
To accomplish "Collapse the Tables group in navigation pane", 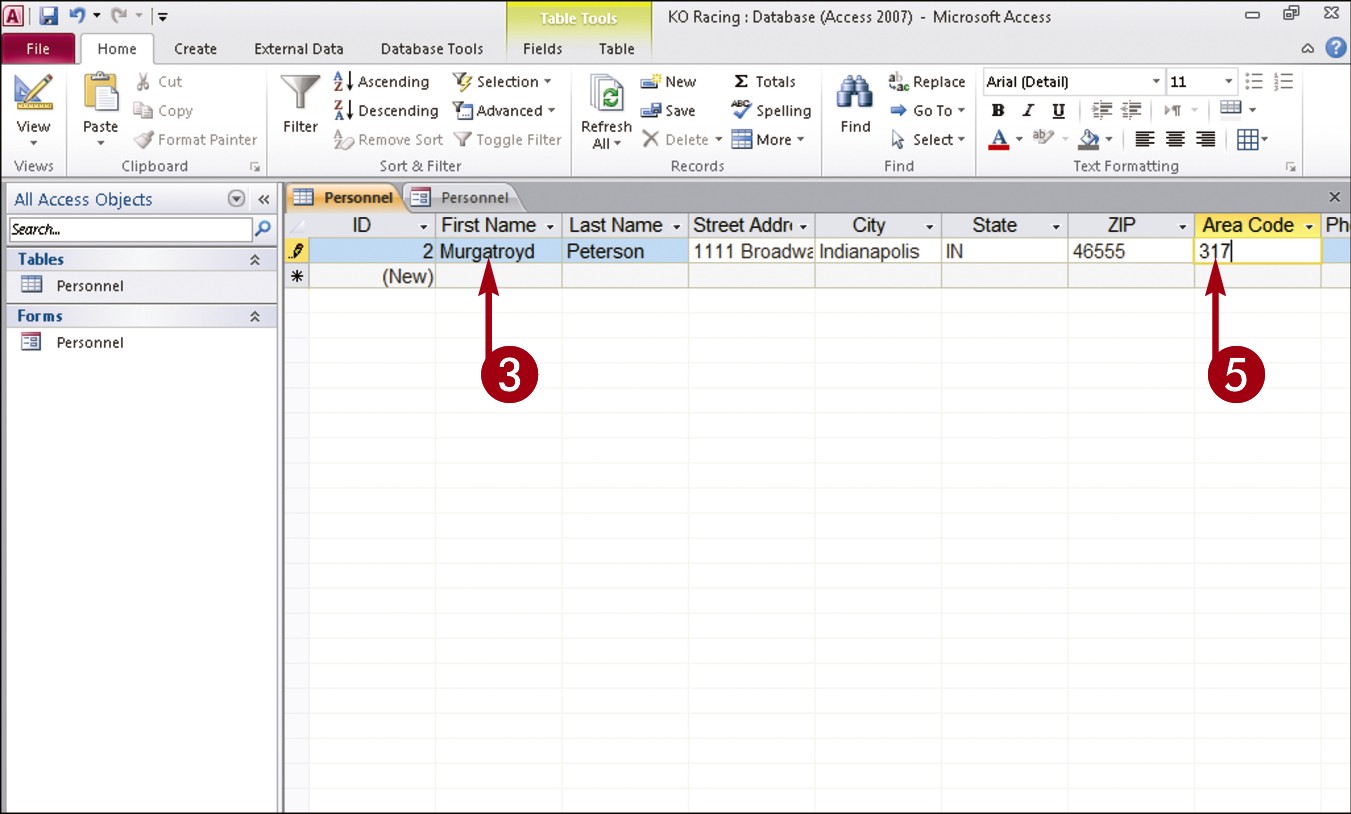I will [255, 259].
